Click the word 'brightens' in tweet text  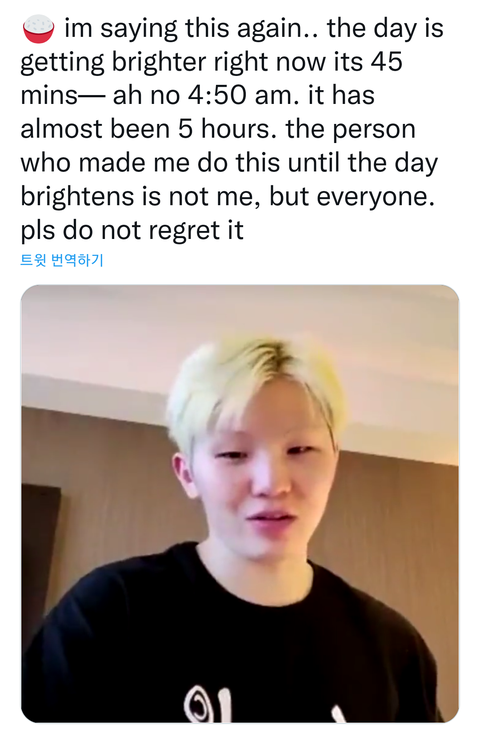coord(78,197)
